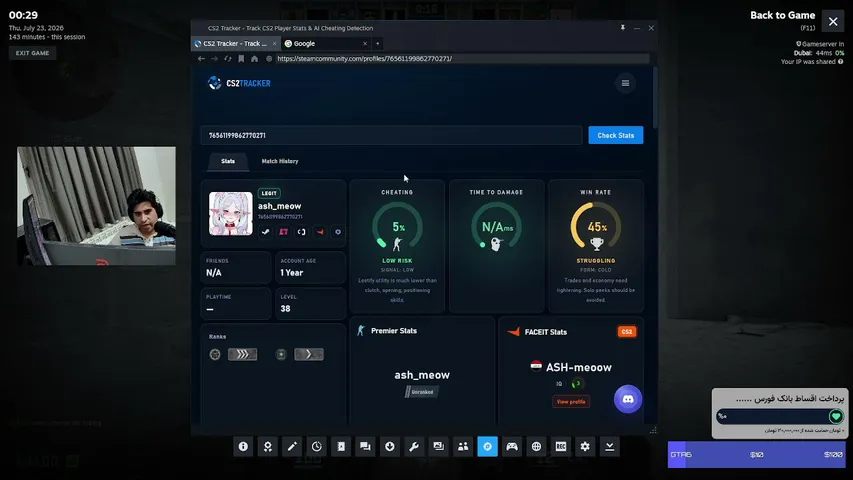Image resolution: width=853 pixels, height=480 pixels.
Task: Pin the overlay browser window
Action: point(622,28)
